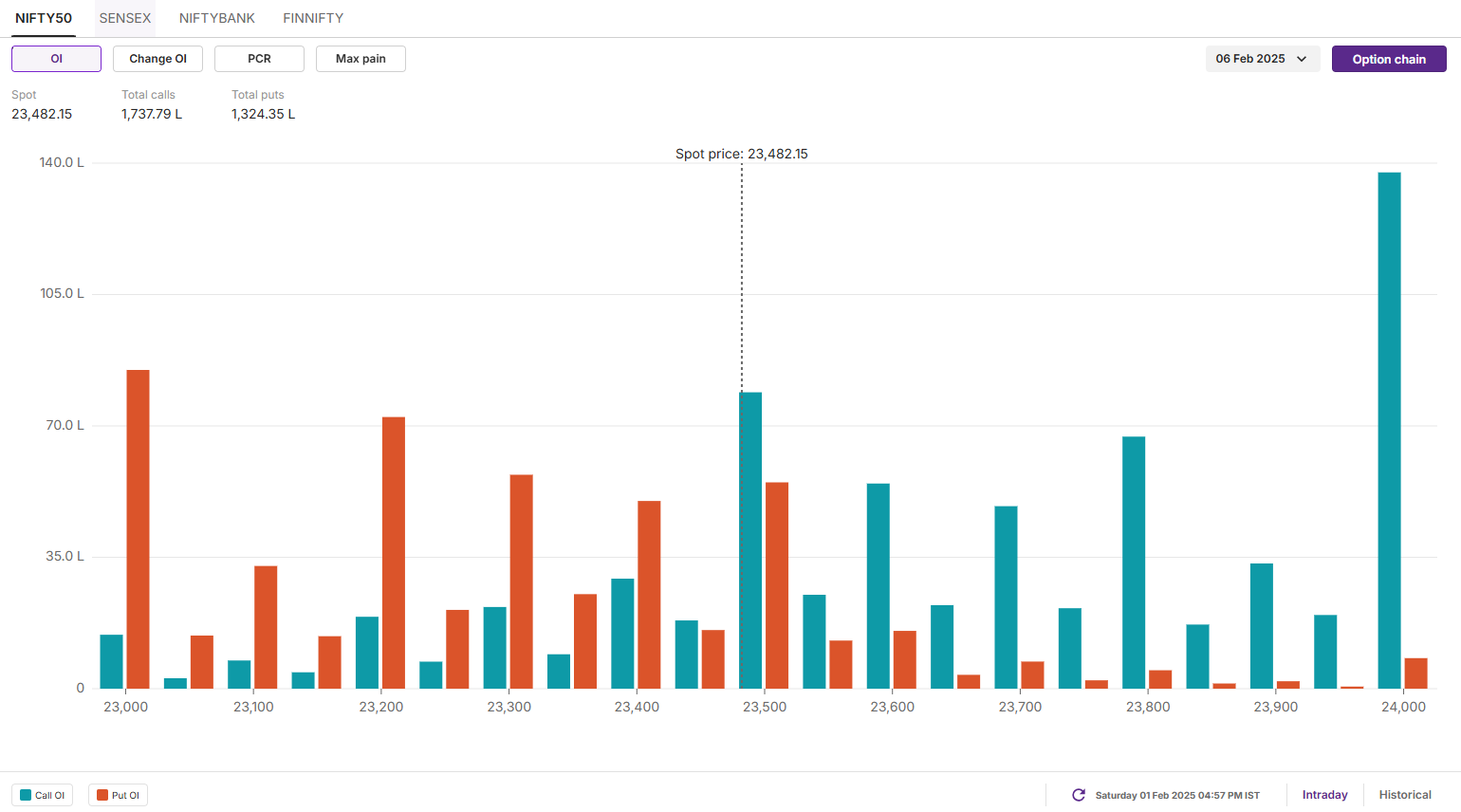Open the 06 Feb 2025 expiry dropdown
The width and height of the screenshot is (1461, 812).
(x=1263, y=59)
